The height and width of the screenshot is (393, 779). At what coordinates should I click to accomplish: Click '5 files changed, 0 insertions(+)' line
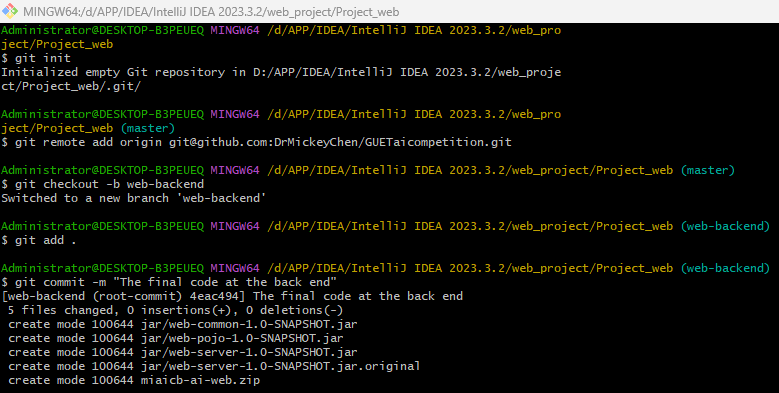point(175,310)
